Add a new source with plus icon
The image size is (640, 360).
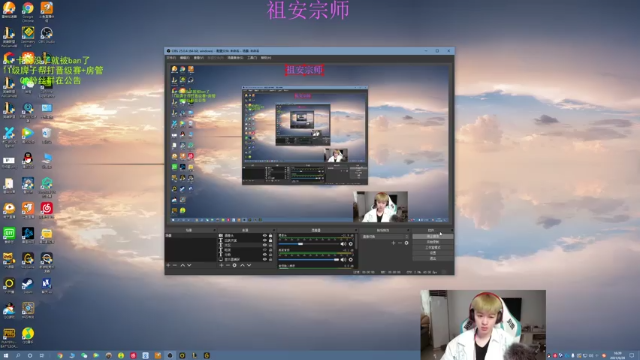pos(221,265)
